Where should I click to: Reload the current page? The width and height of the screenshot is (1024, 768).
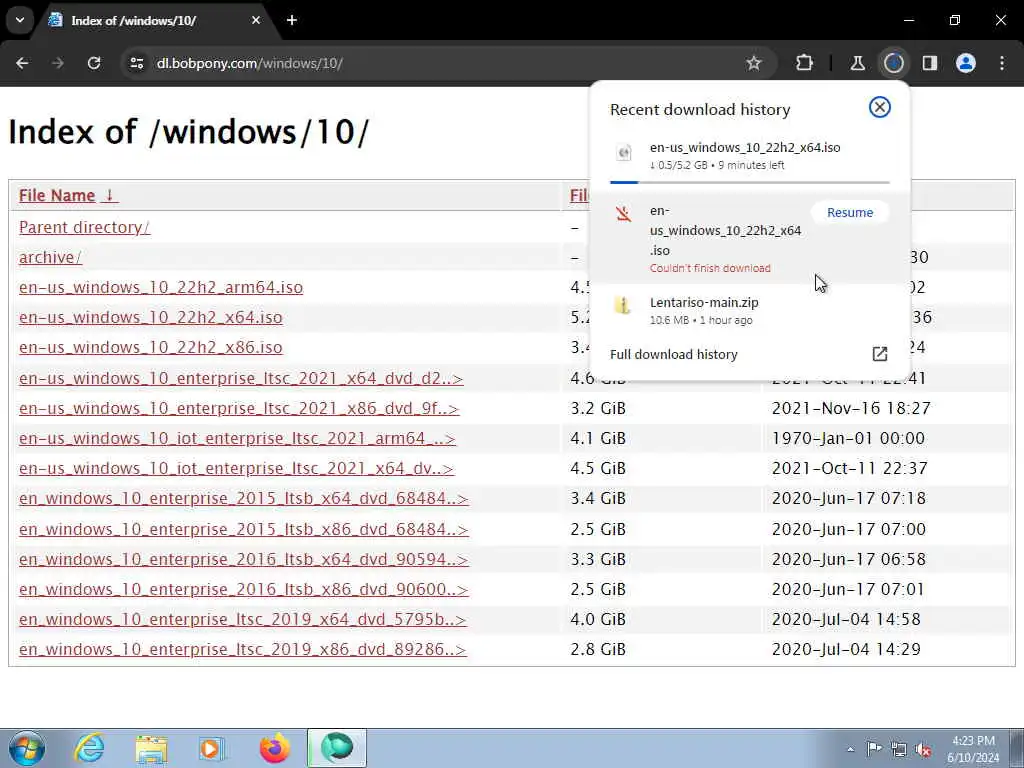[x=94, y=63]
